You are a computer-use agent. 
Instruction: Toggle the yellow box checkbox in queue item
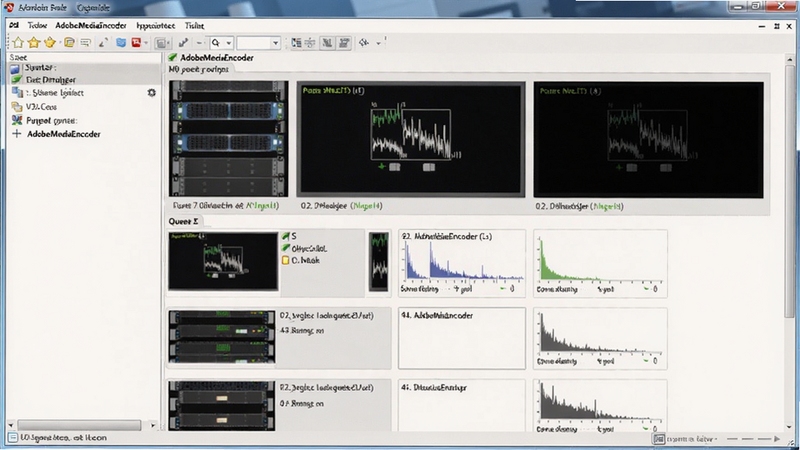click(286, 260)
